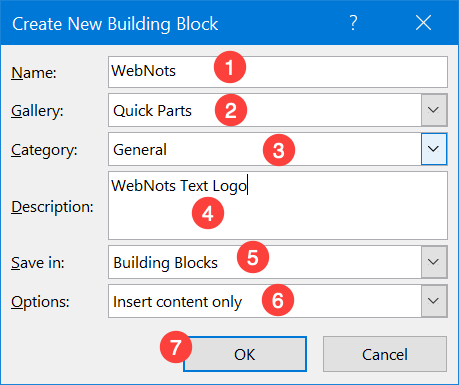Click the red number 1 marker

click(x=230, y=67)
